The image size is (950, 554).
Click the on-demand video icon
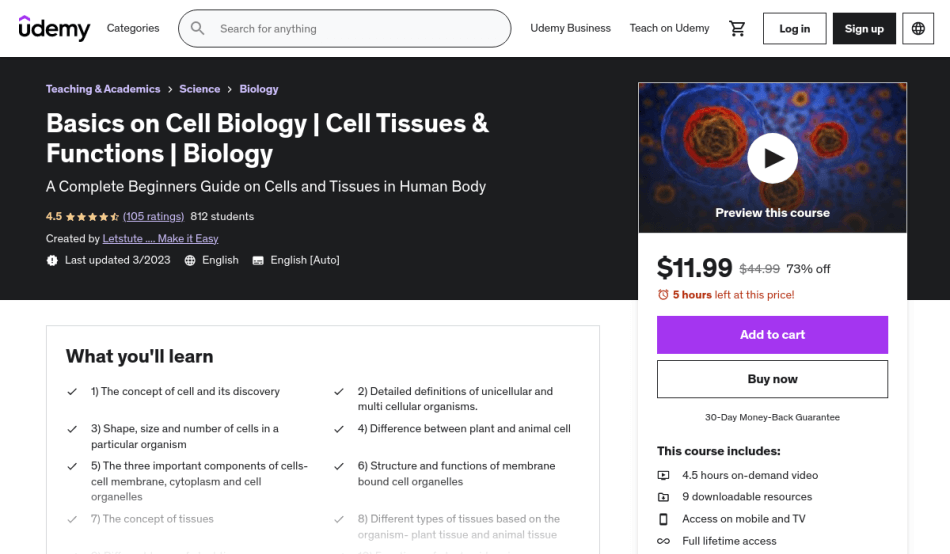pos(663,475)
